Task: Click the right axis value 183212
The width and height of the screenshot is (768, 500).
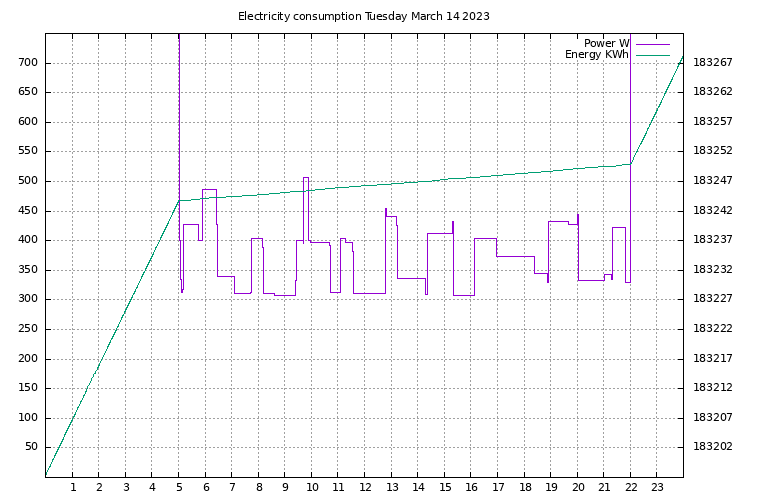Action: pyautogui.click(x=713, y=387)
